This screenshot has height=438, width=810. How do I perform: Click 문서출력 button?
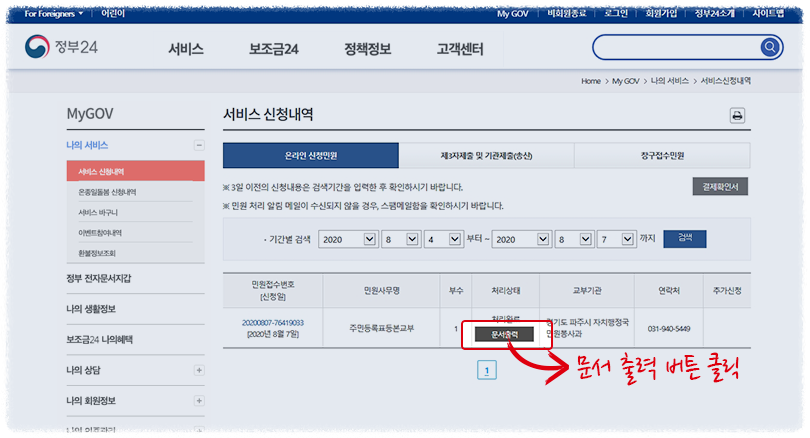(x=504, y=334)
